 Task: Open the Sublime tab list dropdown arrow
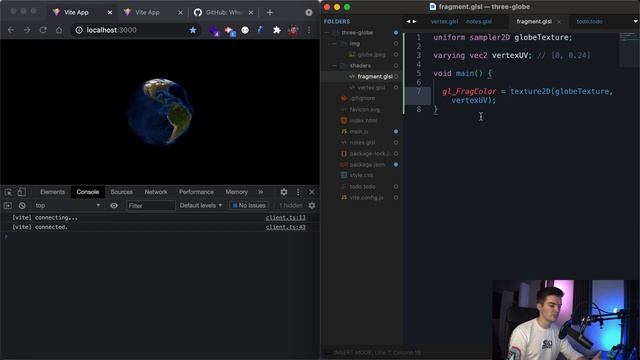(x=636, y=21)
